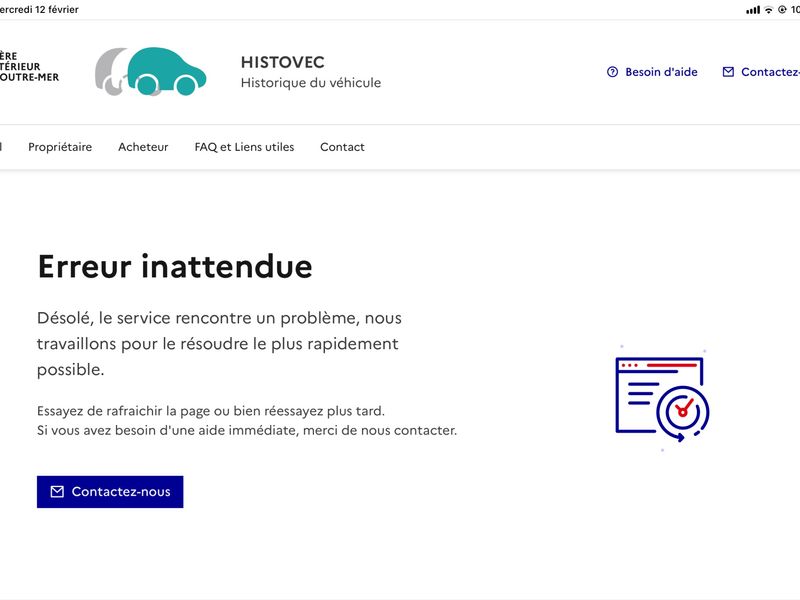
Task: Click the envelope icon inside the blue button
Action: 57,492
